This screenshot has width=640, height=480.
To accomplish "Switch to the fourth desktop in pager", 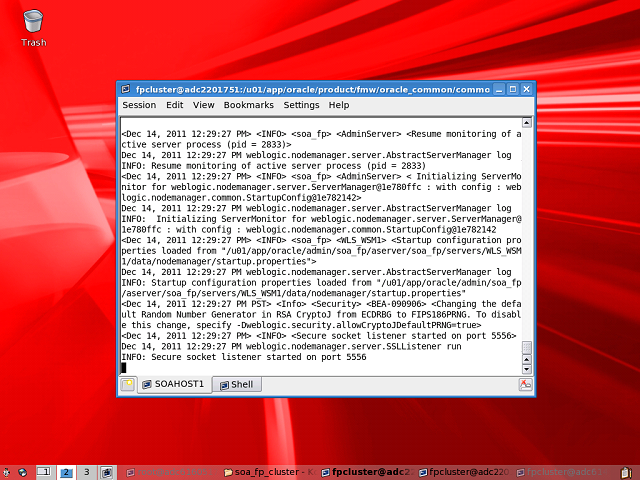I will click(107, 472).
